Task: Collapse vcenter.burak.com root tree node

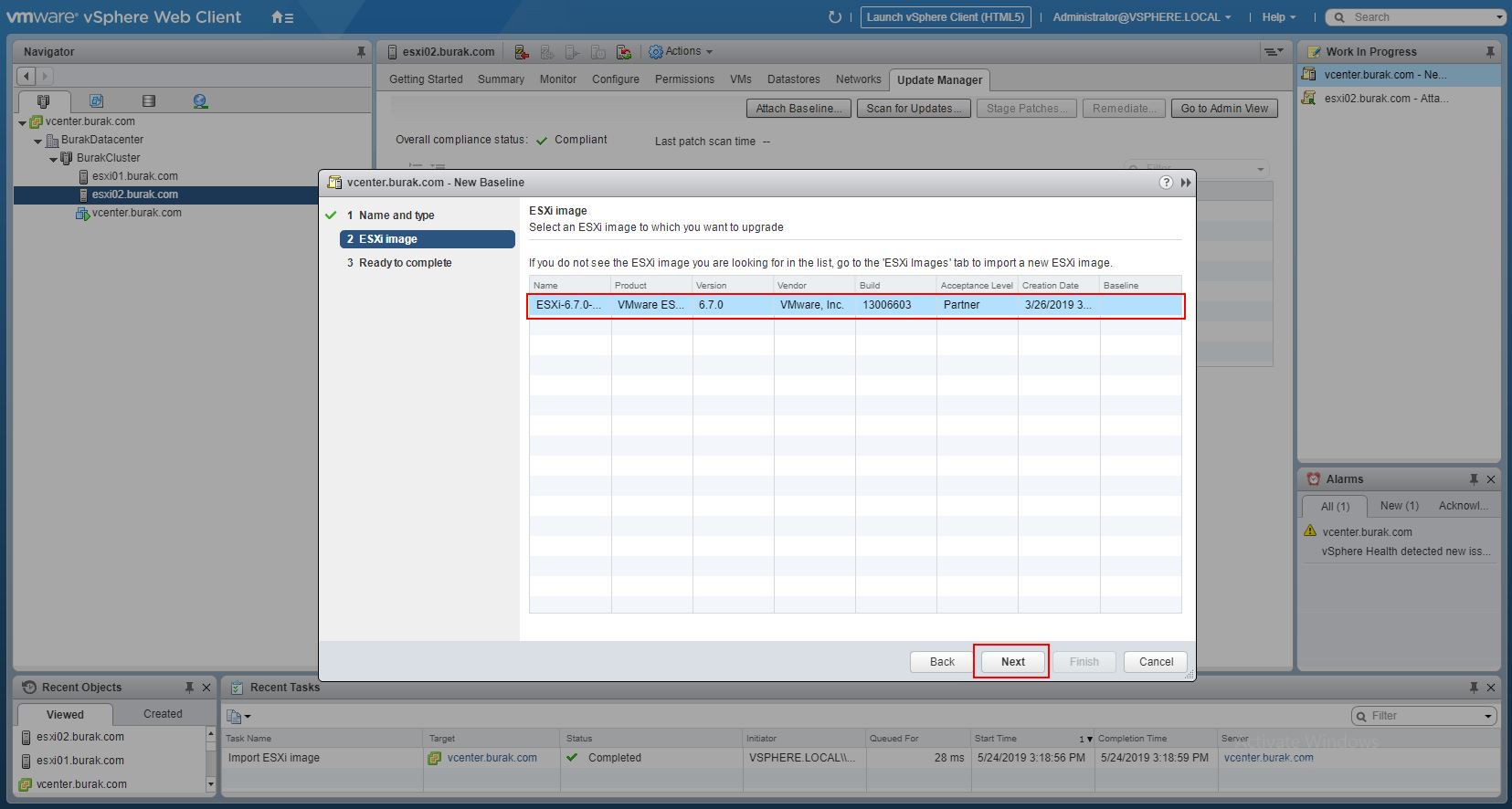Action: click(x=23, y=122)
